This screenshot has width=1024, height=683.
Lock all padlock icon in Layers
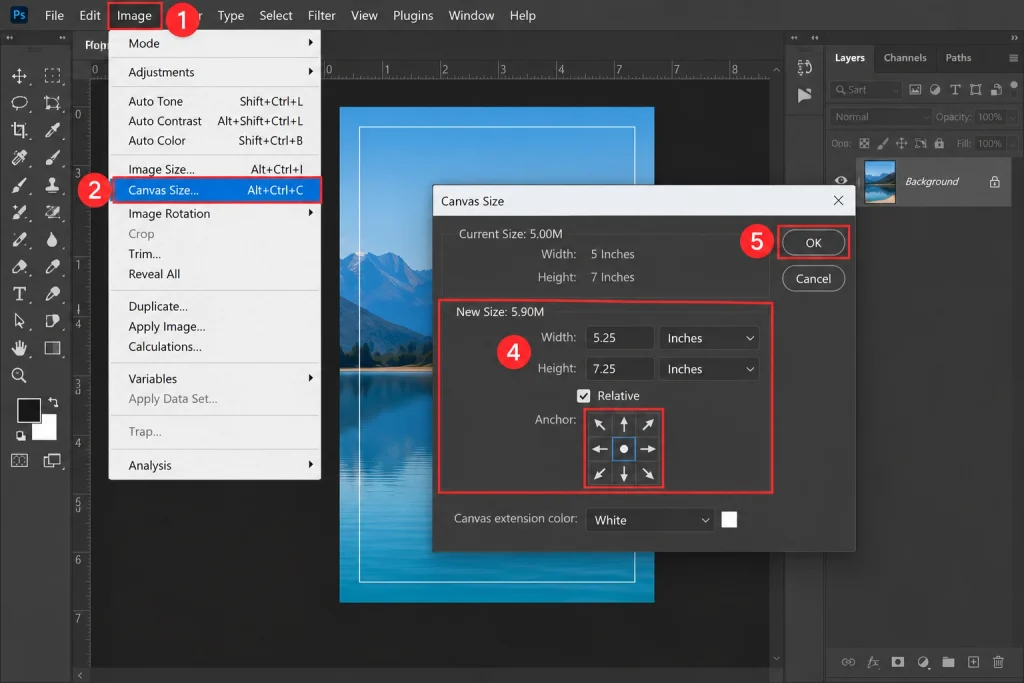coord(939,143)
